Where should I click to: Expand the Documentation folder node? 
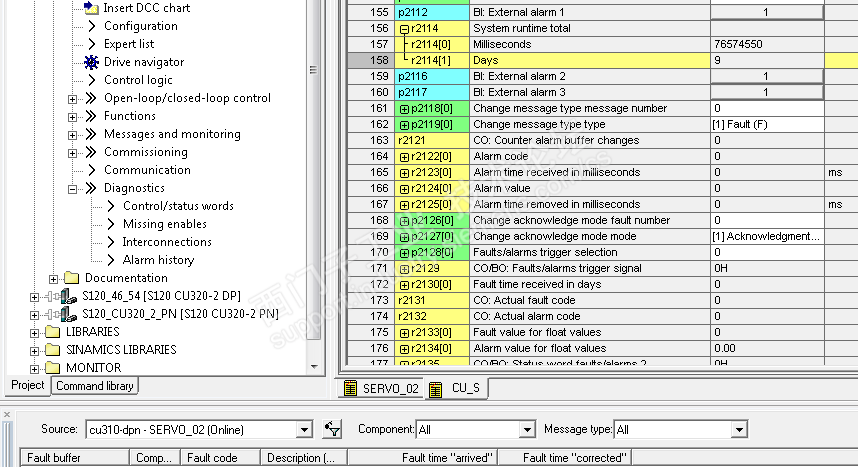pyautogui.click(x=53, y=279)
